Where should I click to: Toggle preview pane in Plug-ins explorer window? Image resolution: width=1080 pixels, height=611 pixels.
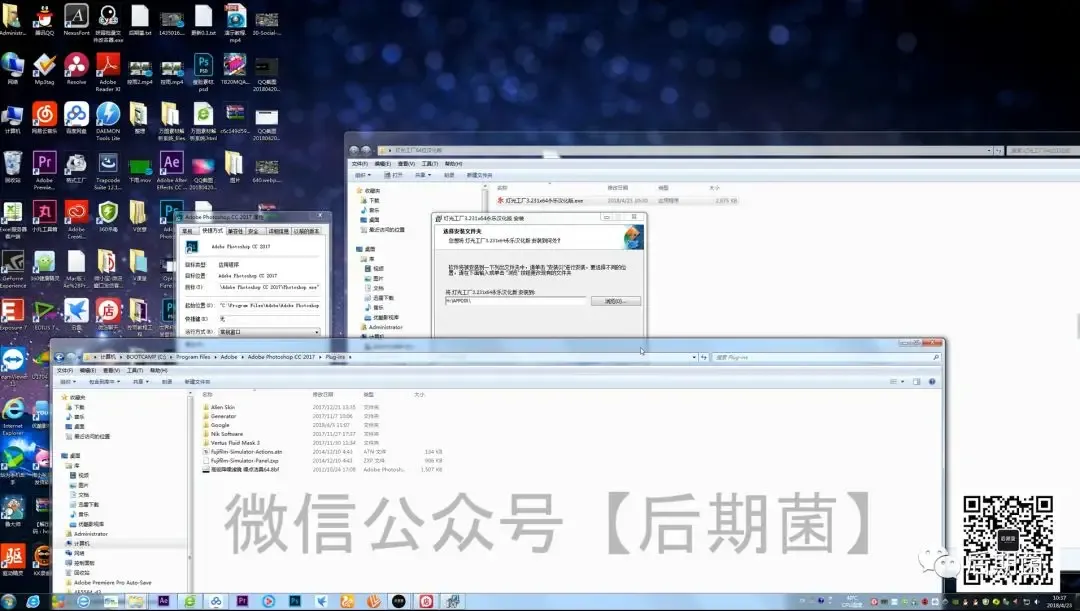[x=916, y=382]
